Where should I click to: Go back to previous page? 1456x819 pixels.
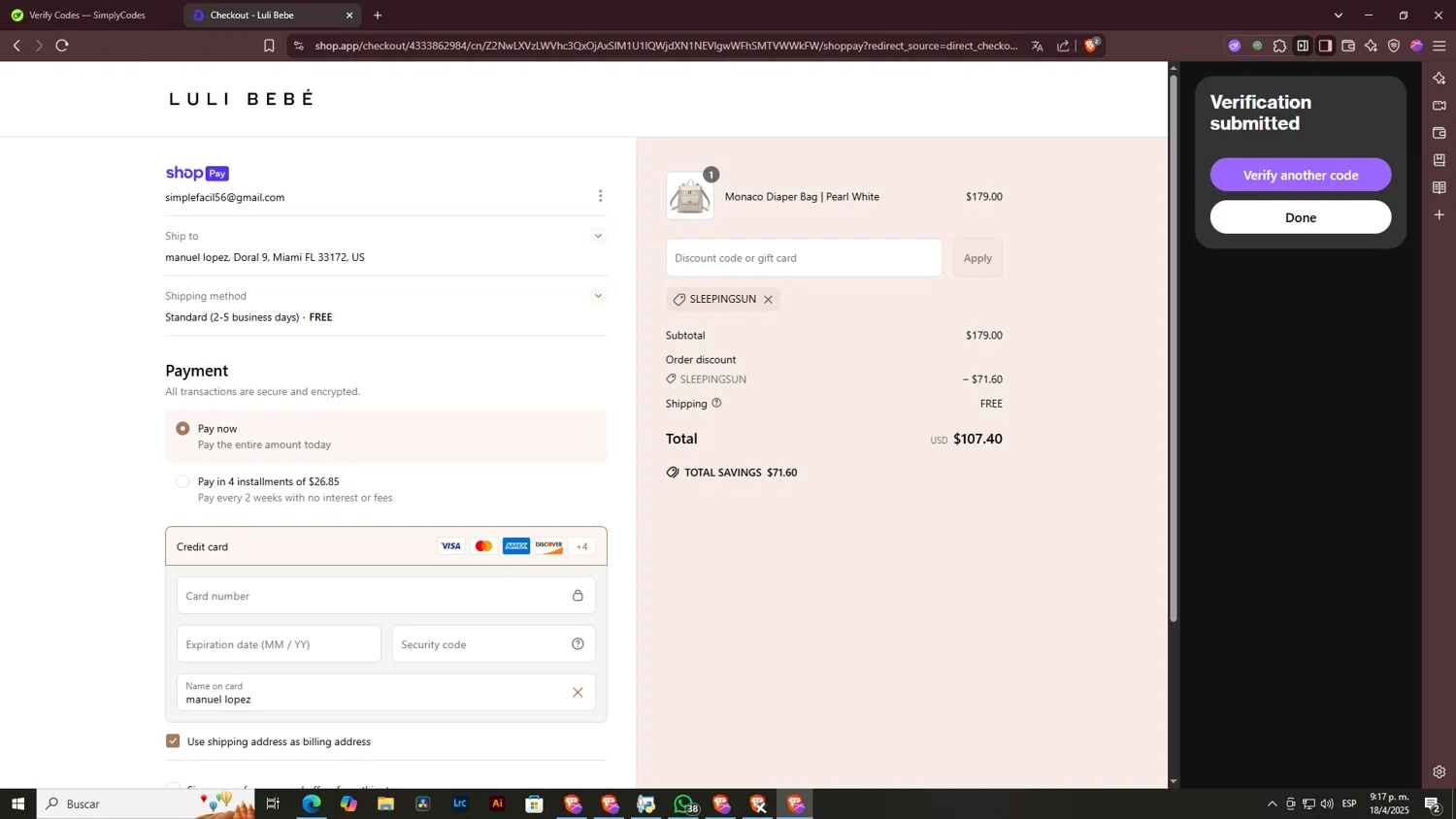coord(17,46)
